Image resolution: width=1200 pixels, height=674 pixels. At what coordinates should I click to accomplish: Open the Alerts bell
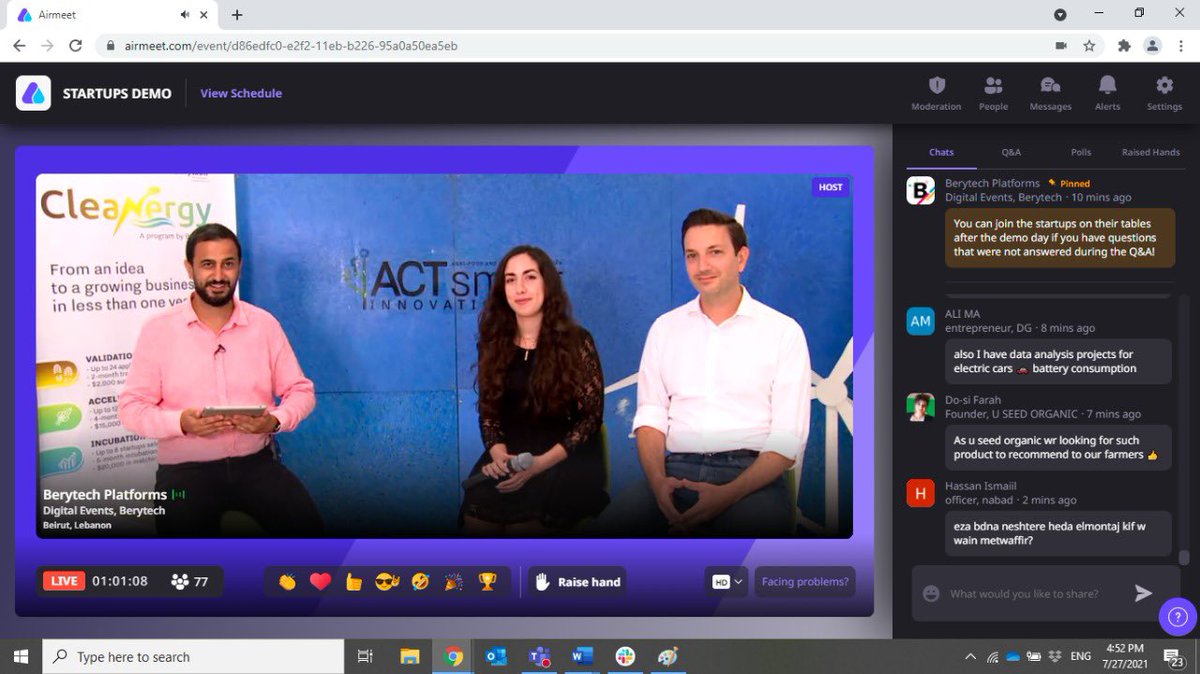(1107, 93)
